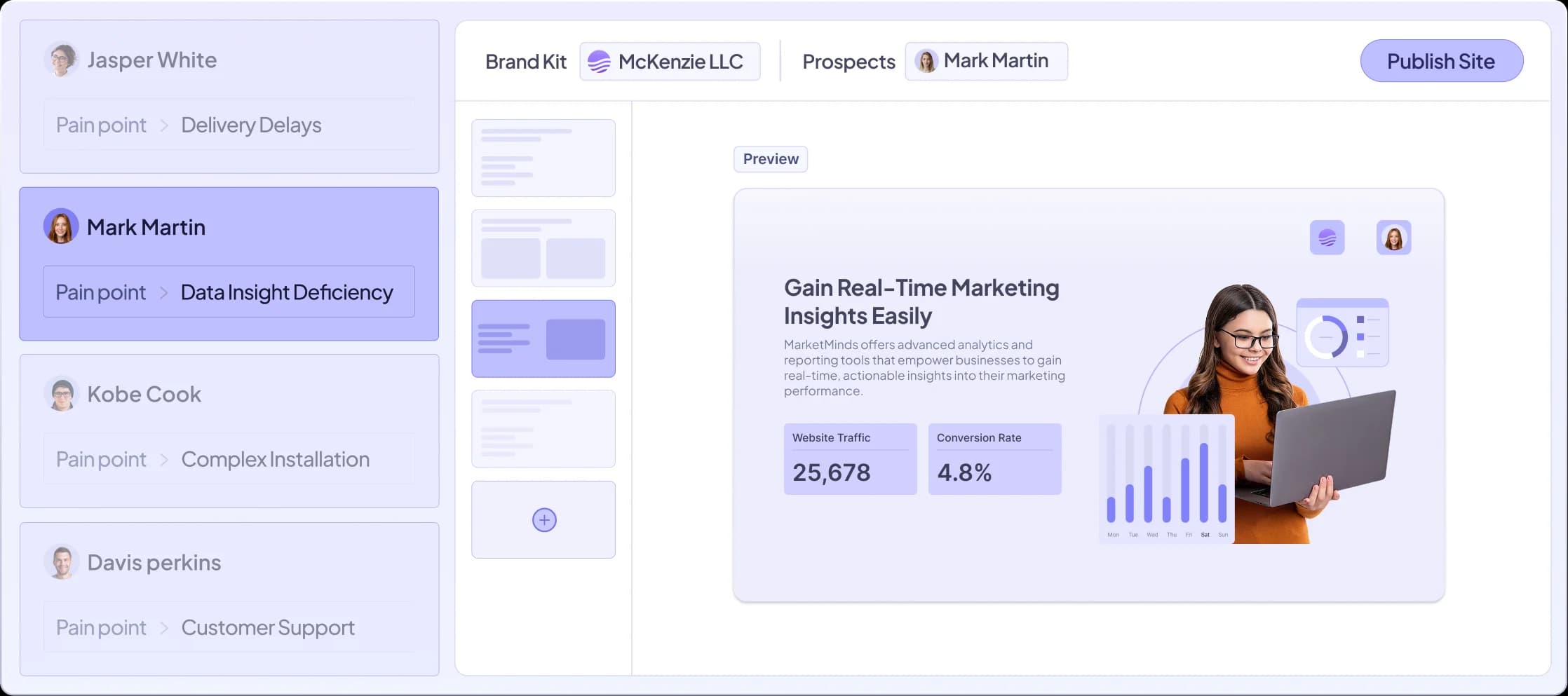Click Davis perkins' profile avatar

point(62,561)
